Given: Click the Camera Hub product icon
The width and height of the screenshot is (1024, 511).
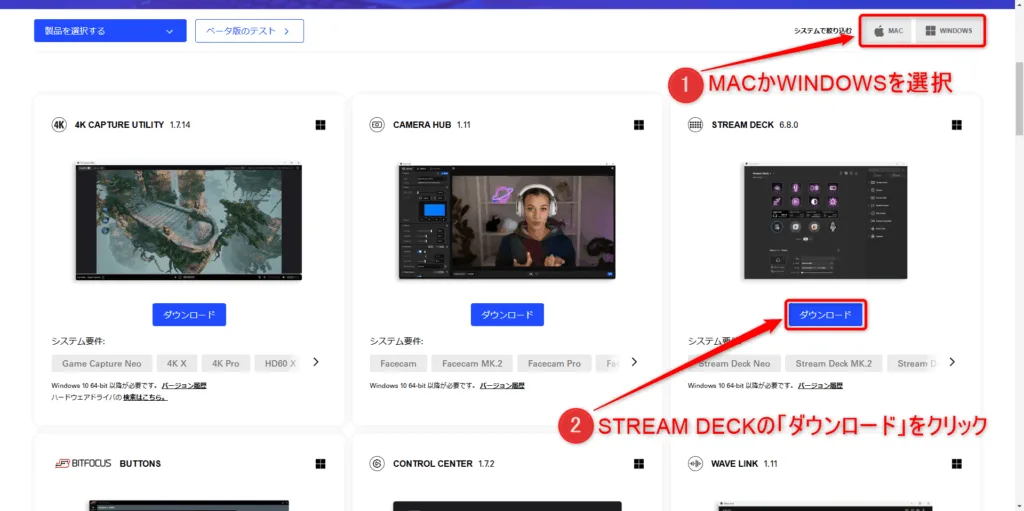Looking at the screenshot, I should tap(377, 125).
